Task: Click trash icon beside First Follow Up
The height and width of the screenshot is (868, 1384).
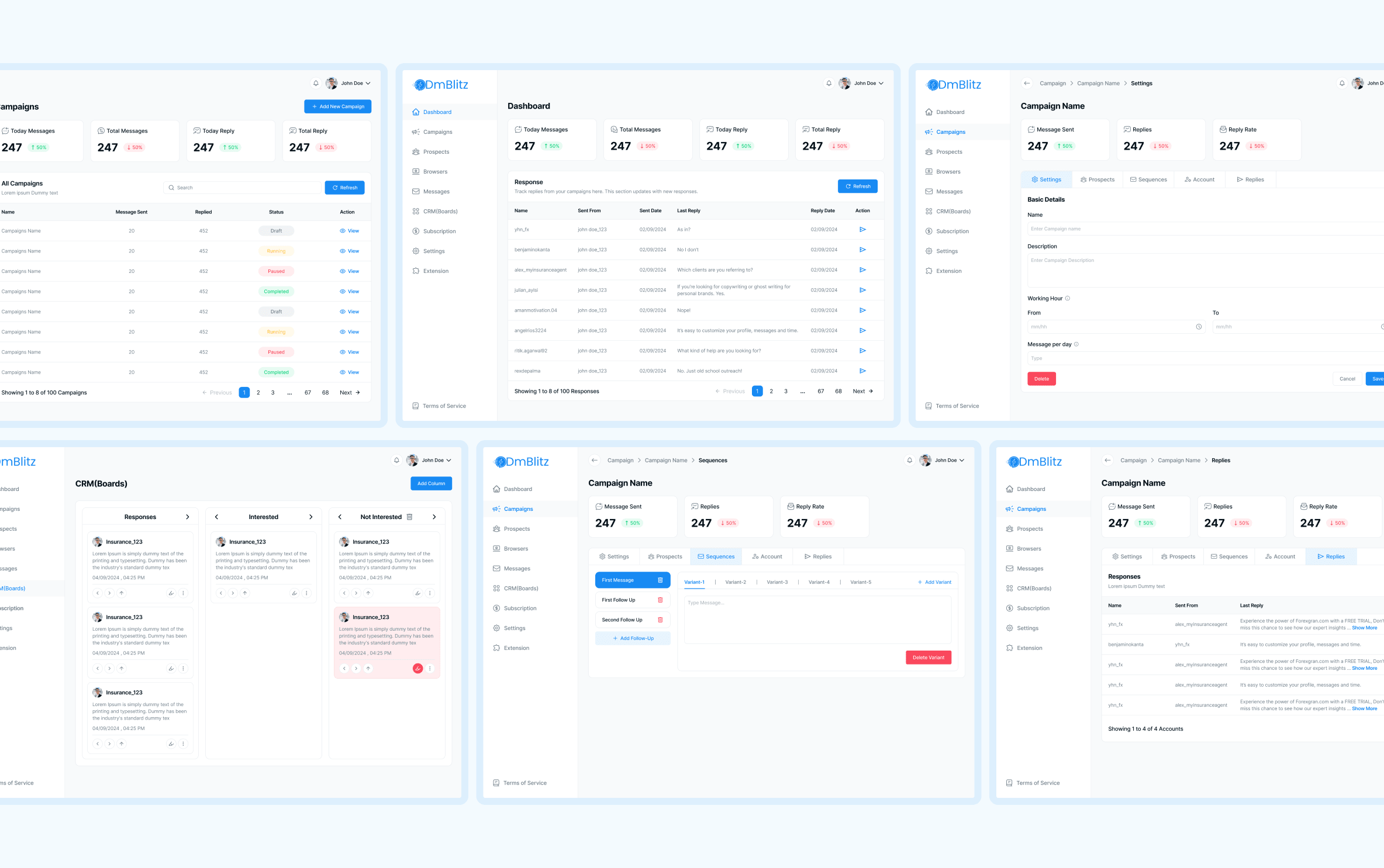Action: tap(660, 600)
